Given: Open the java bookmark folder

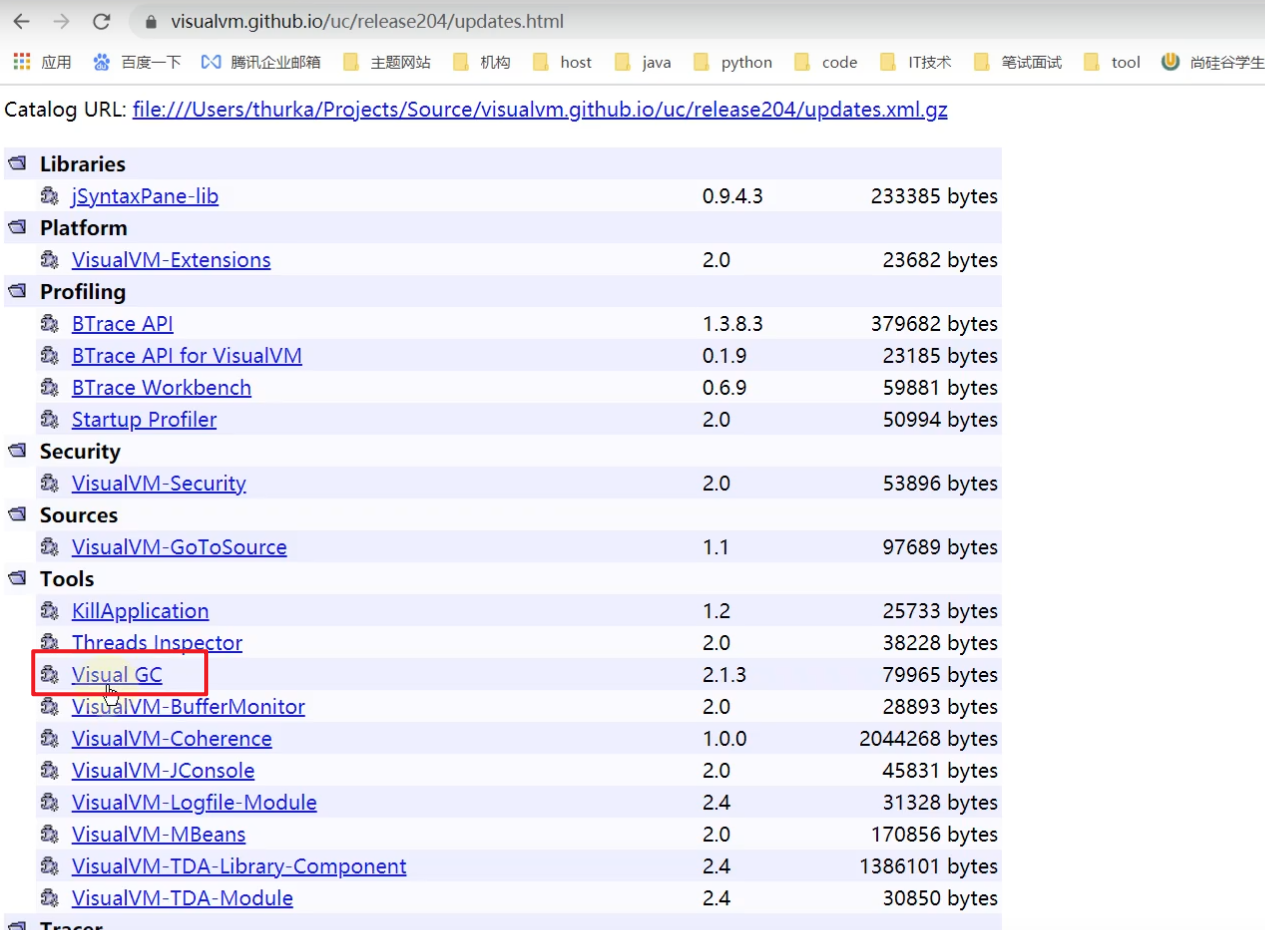Looking at the screenshot, I should click(x=642, y=62).
